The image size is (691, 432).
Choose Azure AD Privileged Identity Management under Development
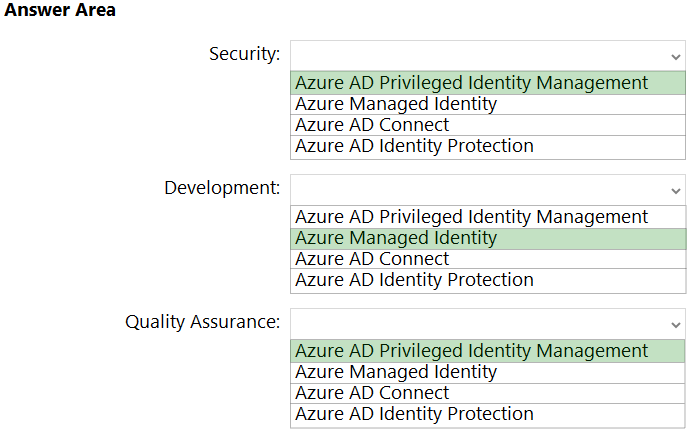[x=471, y=217]
